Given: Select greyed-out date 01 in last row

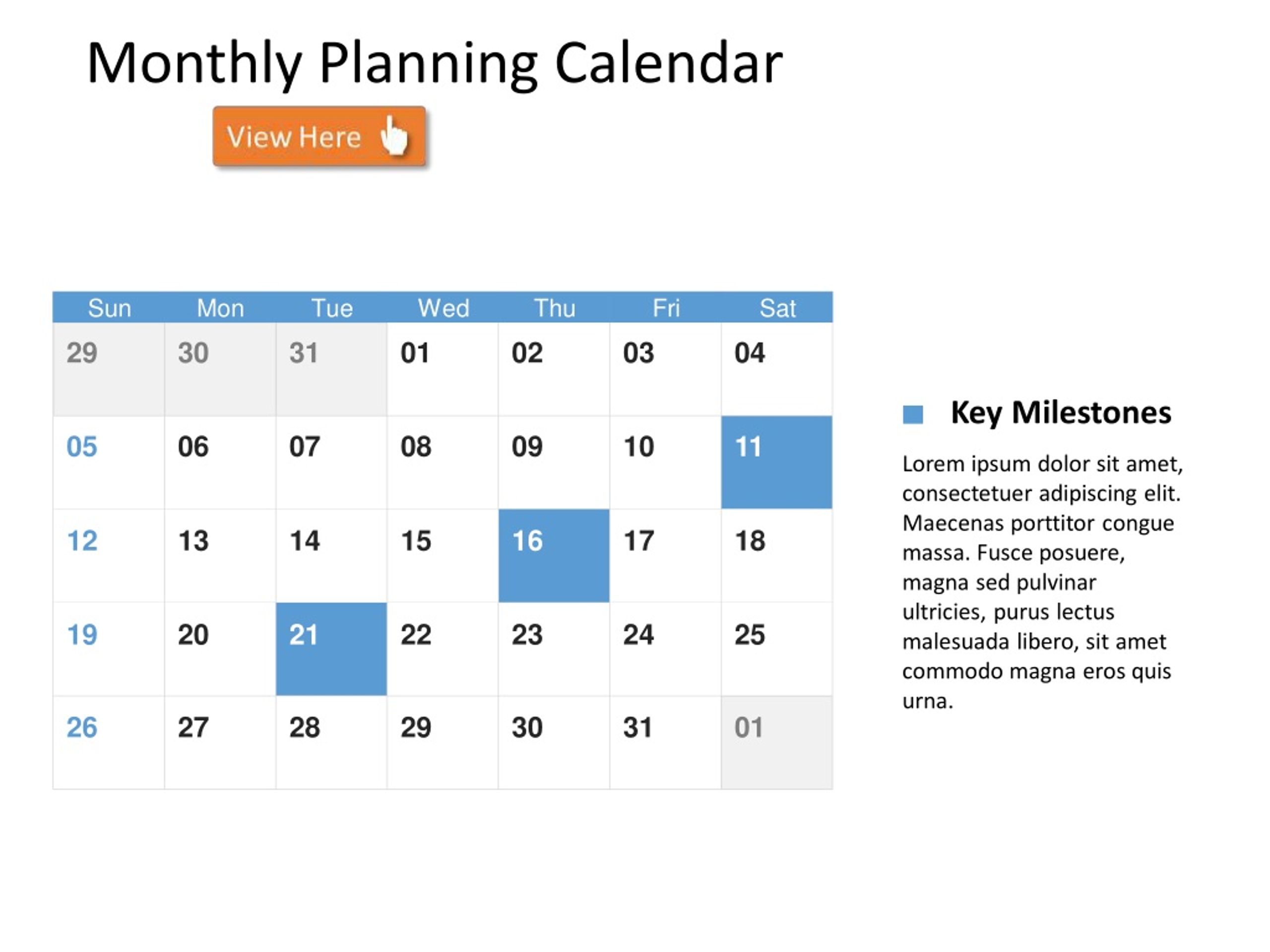Looking at the screenshot, I should [x=777, y=743].
